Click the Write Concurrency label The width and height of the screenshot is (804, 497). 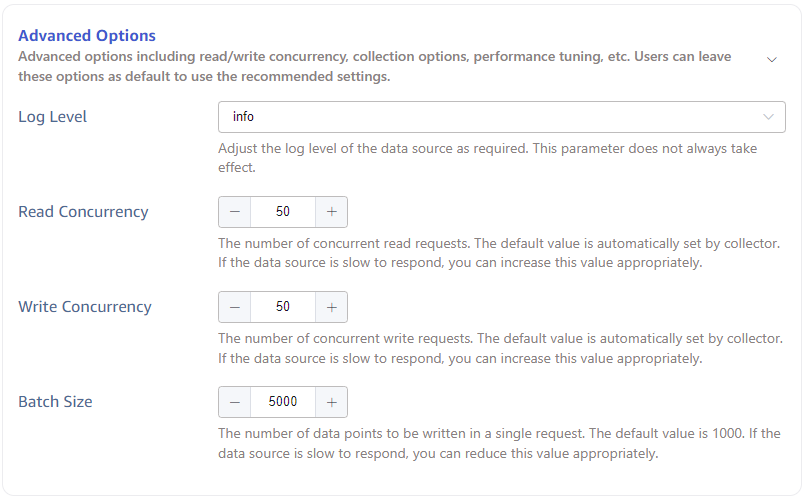[85, 307]
